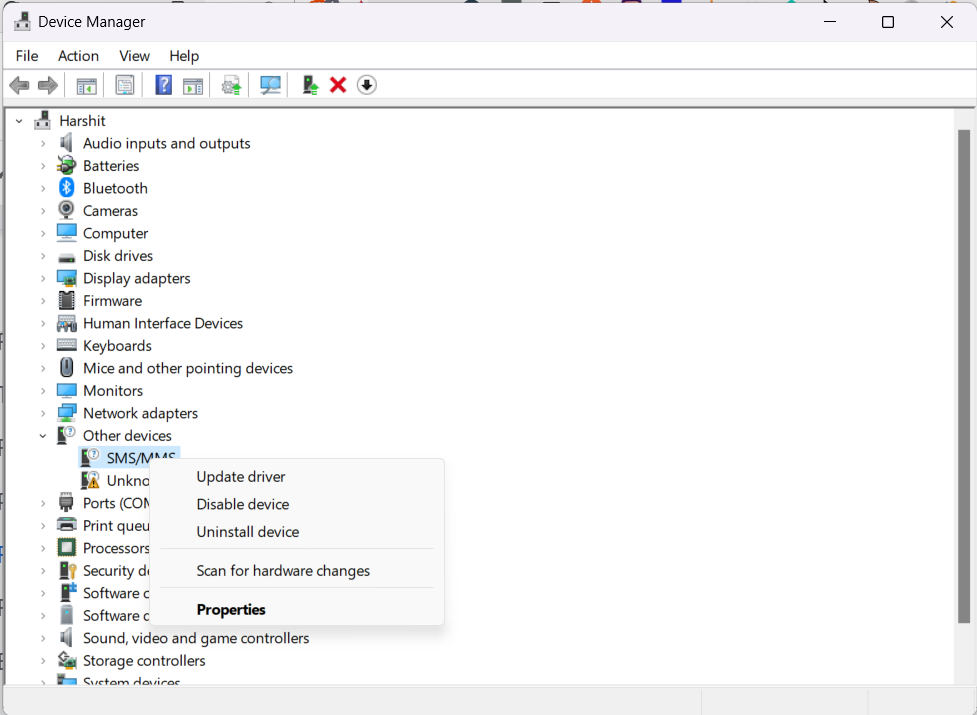Click Show/Hide Console Tree toolbar icon
This screenshot has width=977, height=715.
(x=87, y=85)
